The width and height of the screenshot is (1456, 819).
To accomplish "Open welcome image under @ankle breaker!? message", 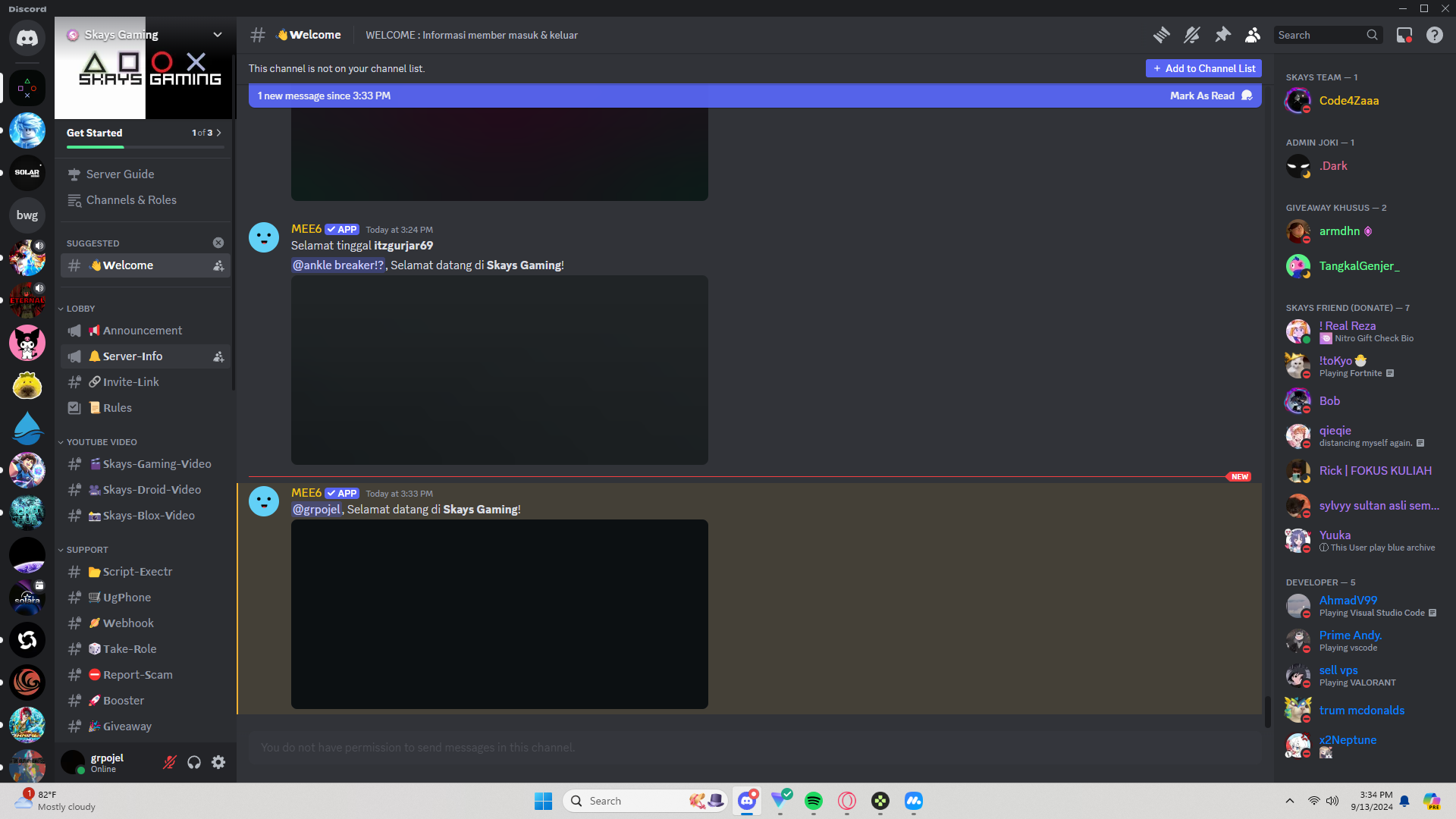I will (x=500, y=370).
